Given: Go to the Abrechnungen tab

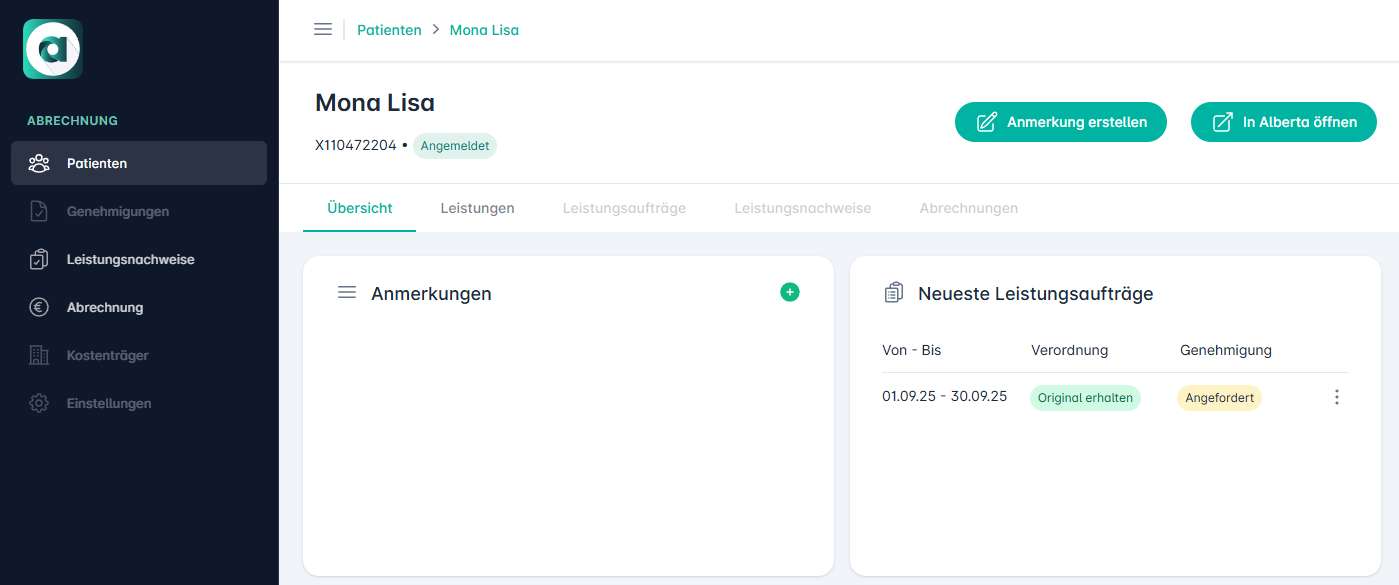Looking at the screenshot, I should [968, 208].
